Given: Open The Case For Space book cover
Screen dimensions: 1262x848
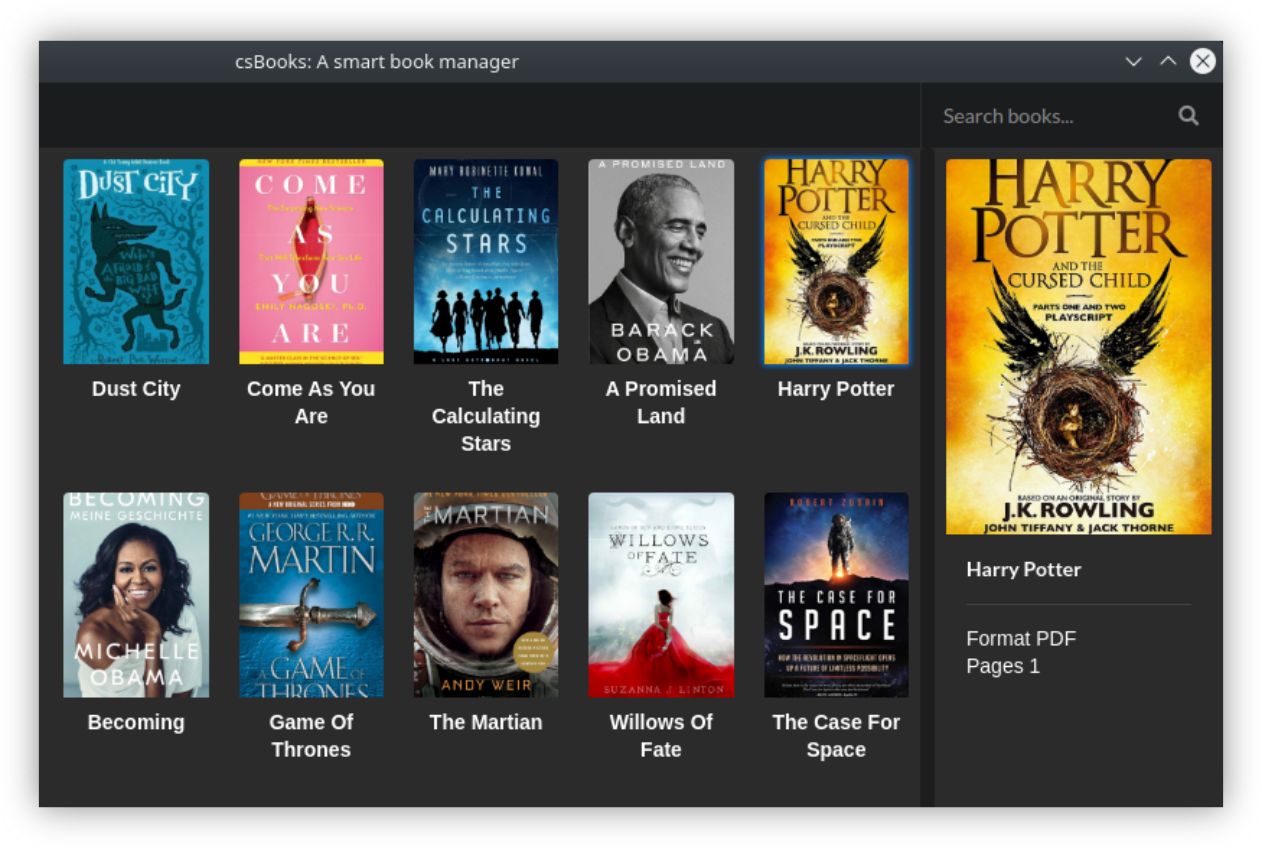Looking at the screenshot, I should [836, 593].
